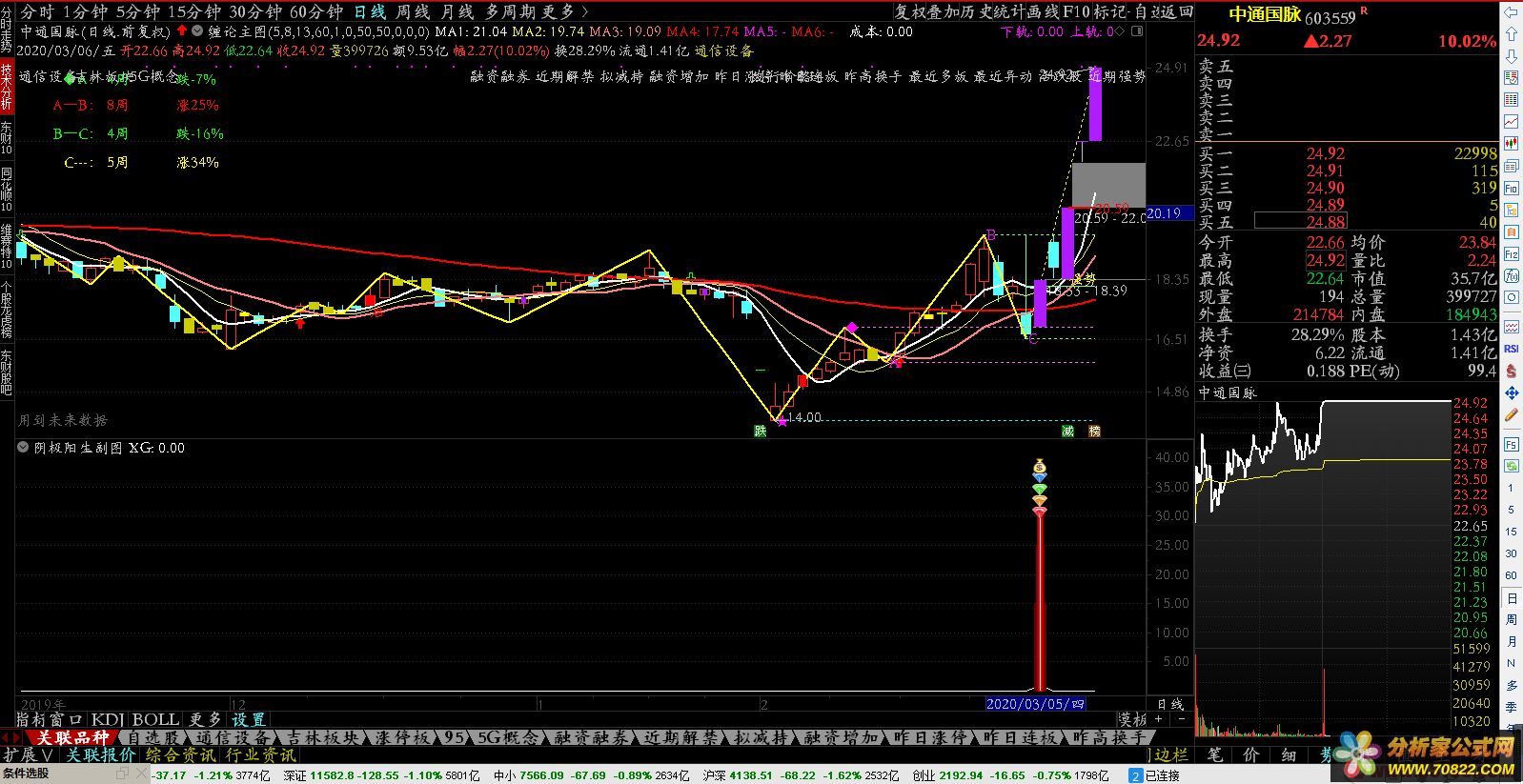Open the orange tree structure icon

1511,211
